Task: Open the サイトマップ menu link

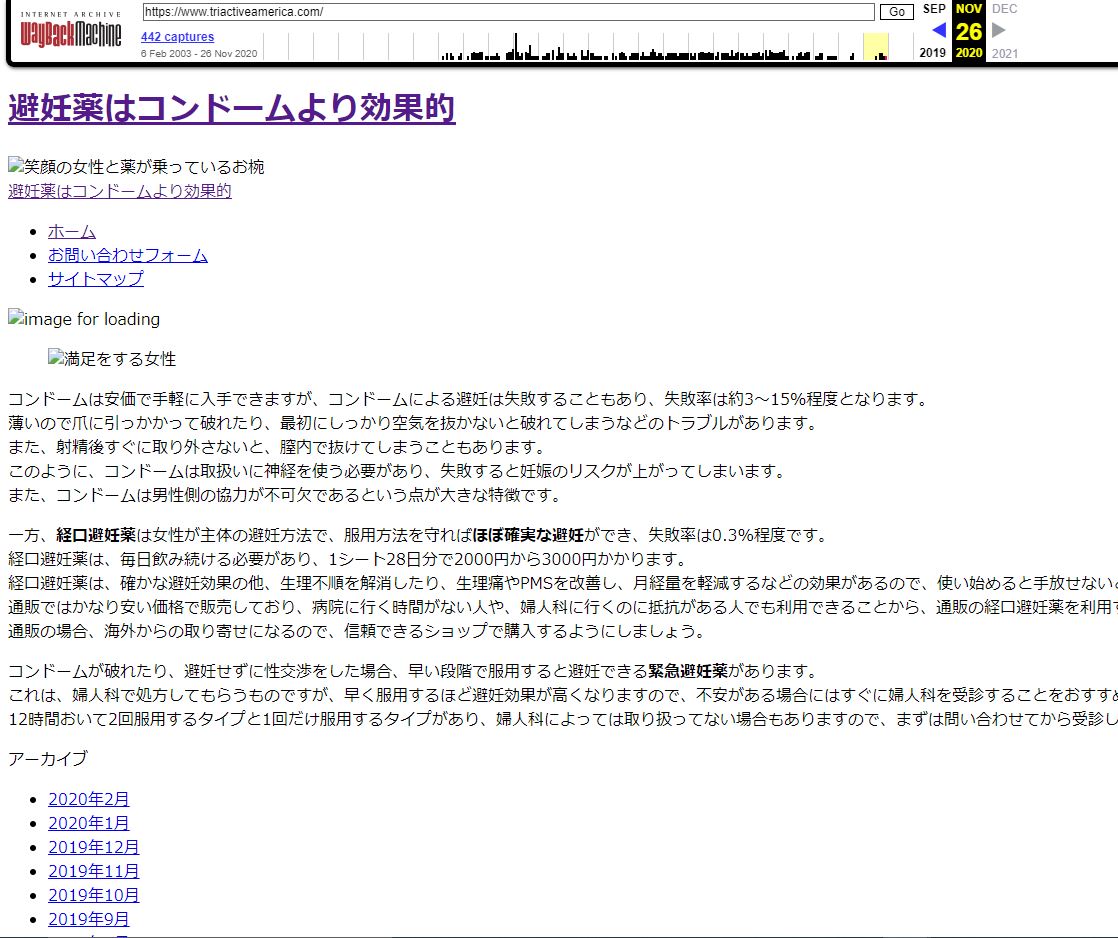Action: 96,279
